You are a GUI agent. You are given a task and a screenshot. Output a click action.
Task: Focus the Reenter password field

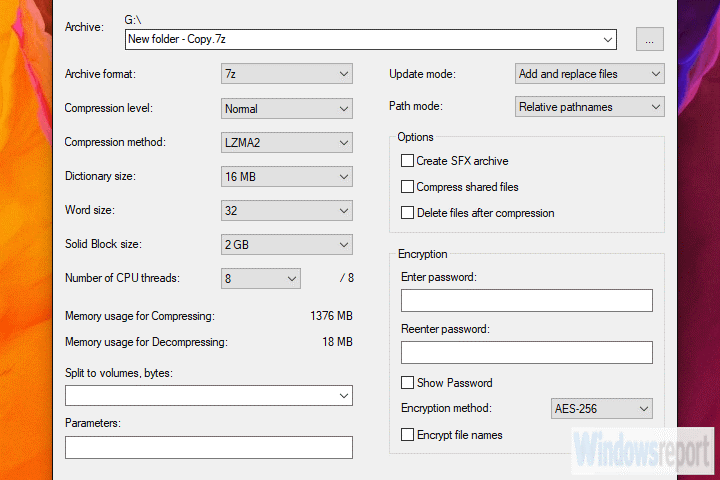click(x=526, y=352)
